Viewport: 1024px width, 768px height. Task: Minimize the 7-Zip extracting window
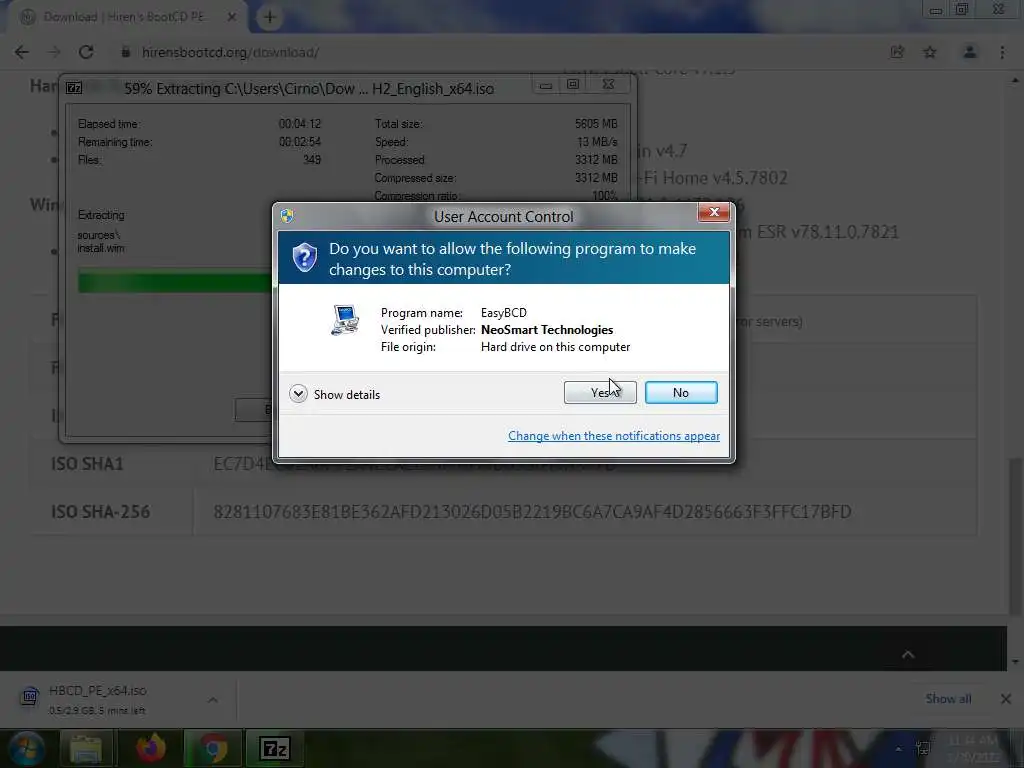coord(546,85)
